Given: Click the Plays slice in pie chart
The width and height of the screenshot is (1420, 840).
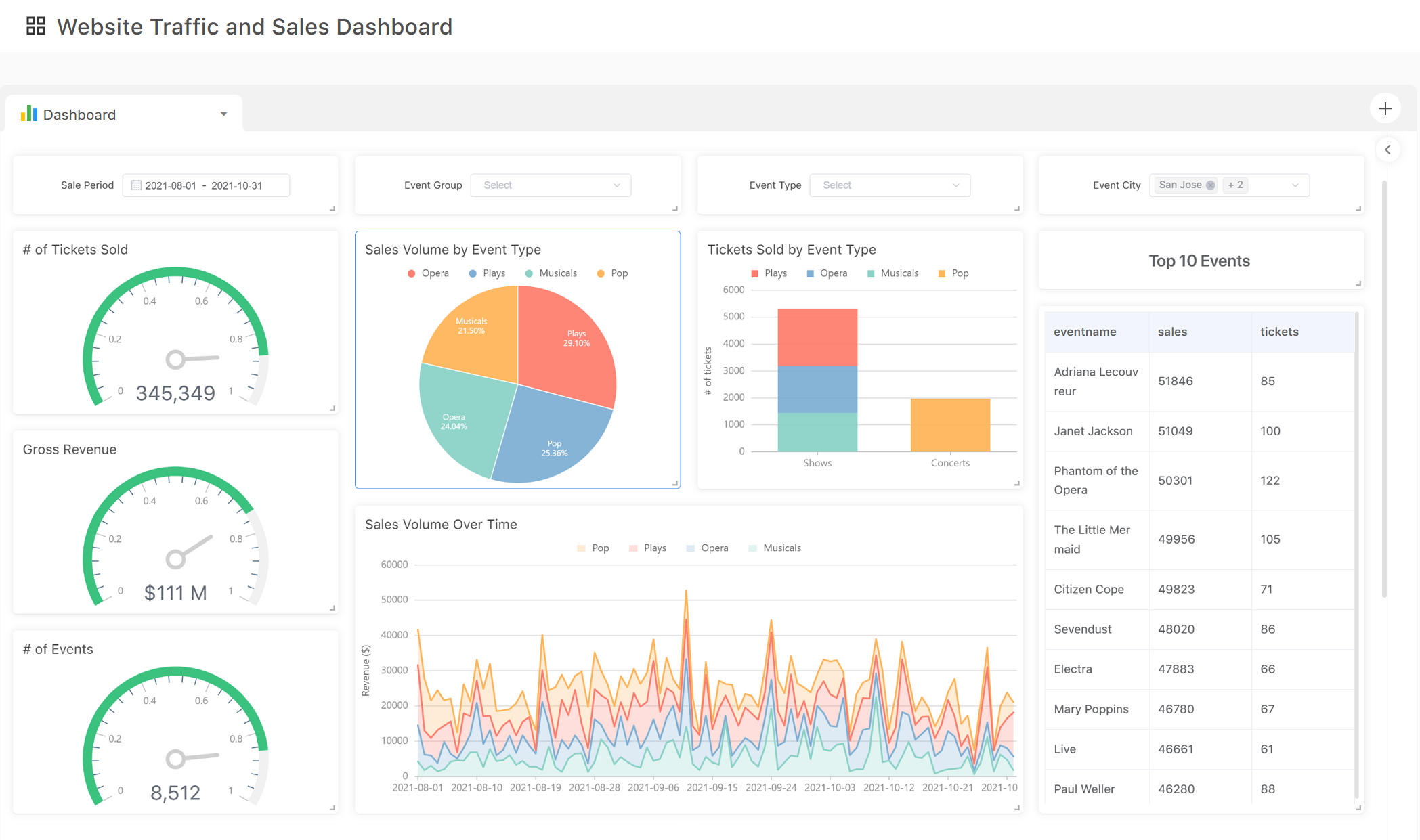Looking at the screenshot, I should click(569, 352).
